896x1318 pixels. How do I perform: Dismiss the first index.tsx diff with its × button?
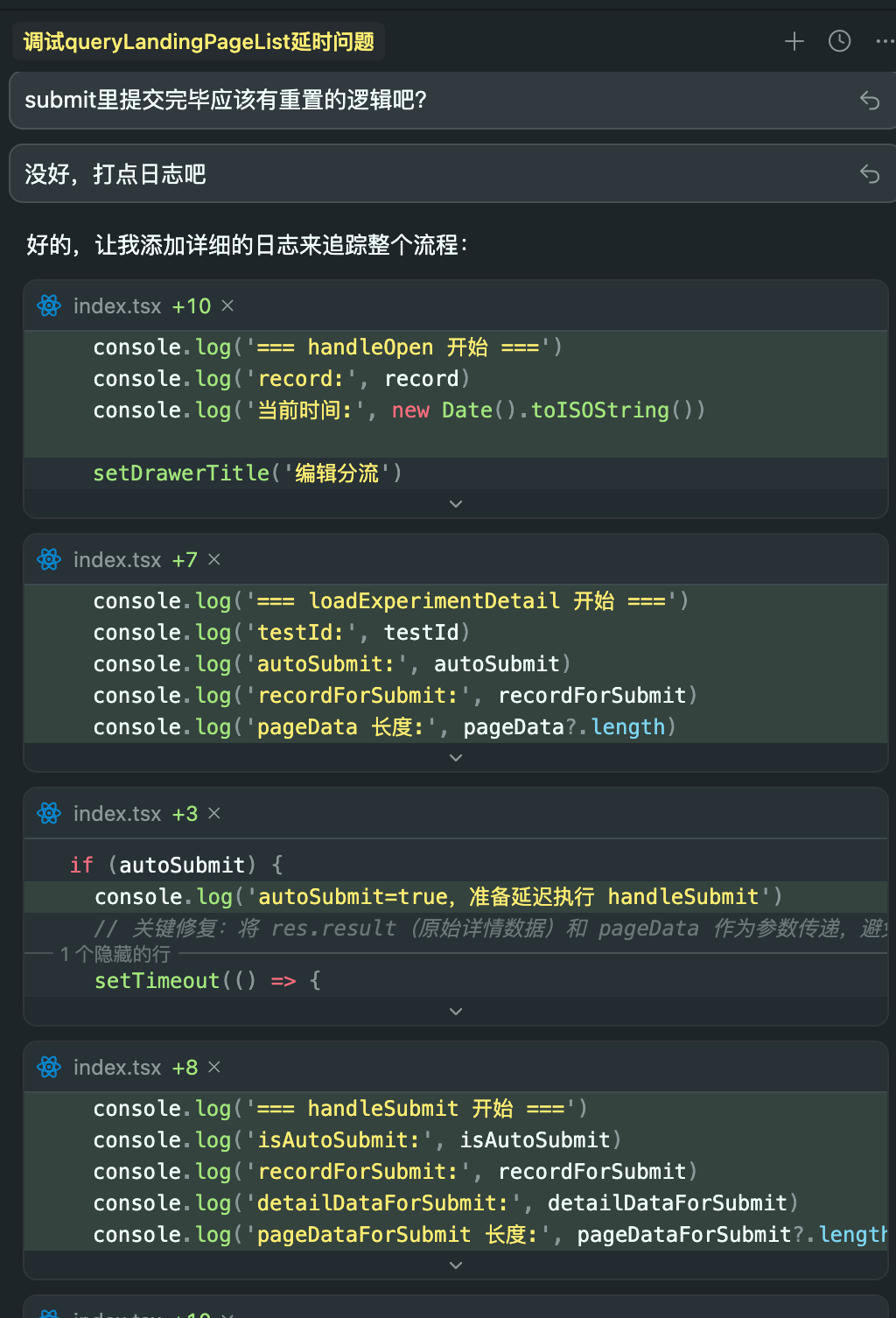tap(227, 305)
